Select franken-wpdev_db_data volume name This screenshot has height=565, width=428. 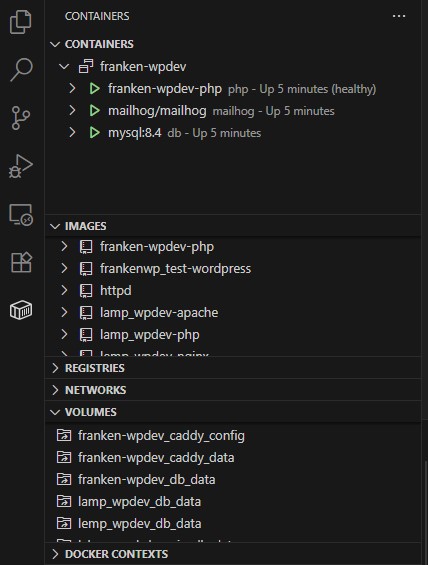tap(147, 480)
